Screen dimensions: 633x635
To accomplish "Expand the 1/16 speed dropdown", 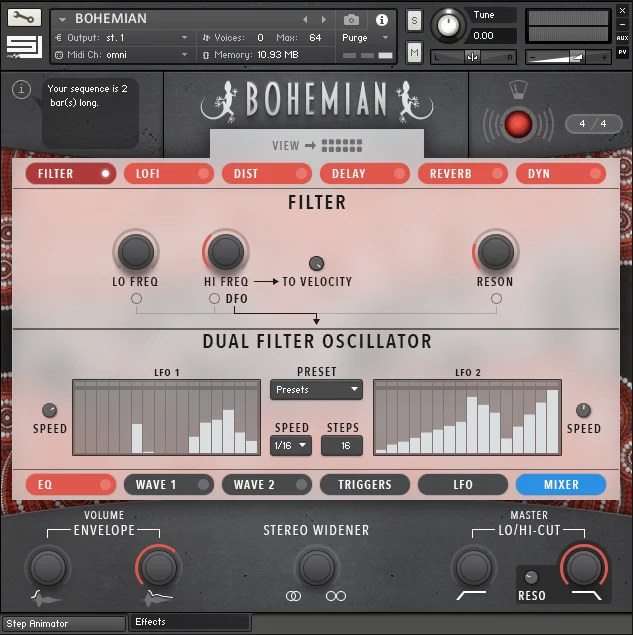I will pyautogui.click(x=291, y=445).
